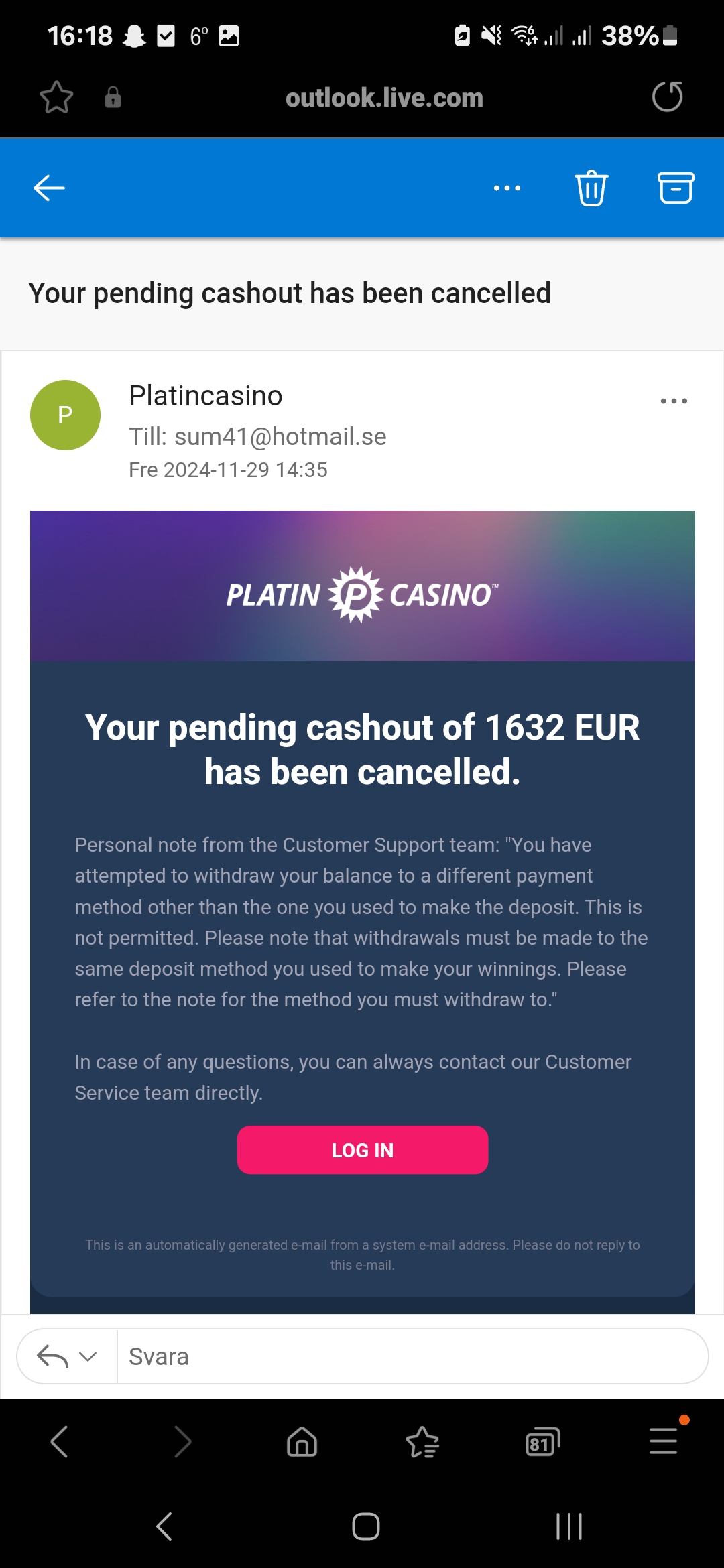724x1568 pixels.
Task: Go back with browser back arrow
Action: coord(60,1441)
